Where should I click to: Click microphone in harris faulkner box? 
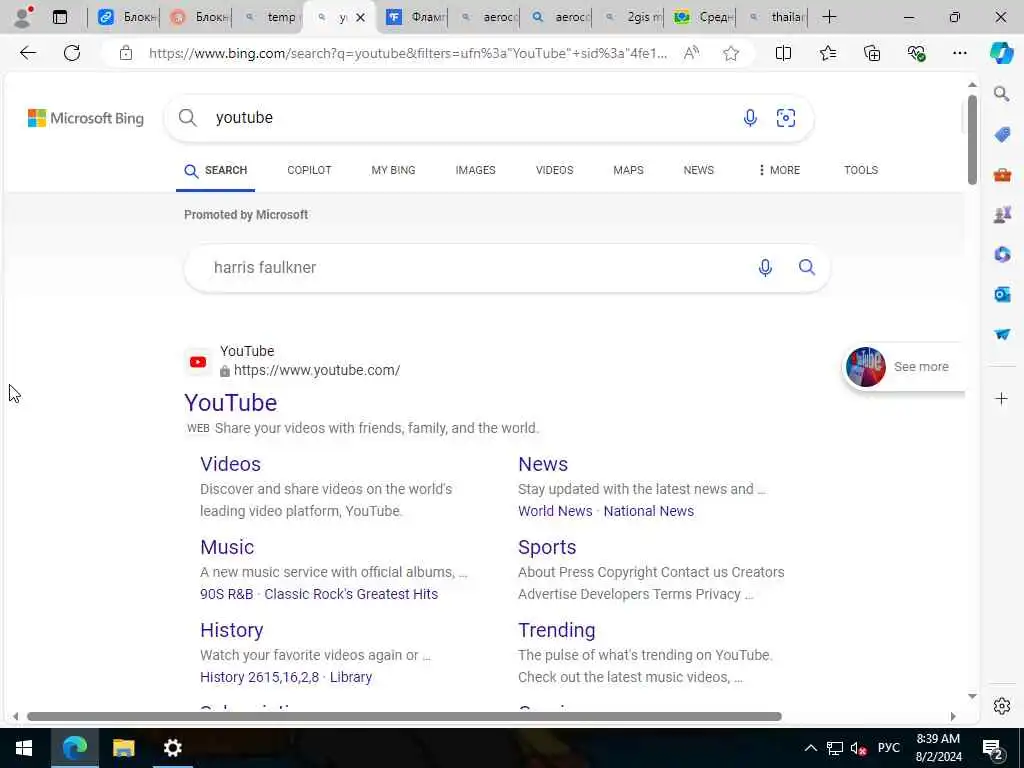(x=765, y=268)
